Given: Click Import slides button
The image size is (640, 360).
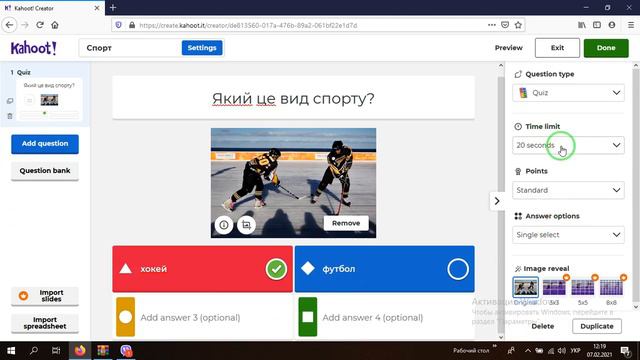Looking at the screenshot, I should click(45, 296).
